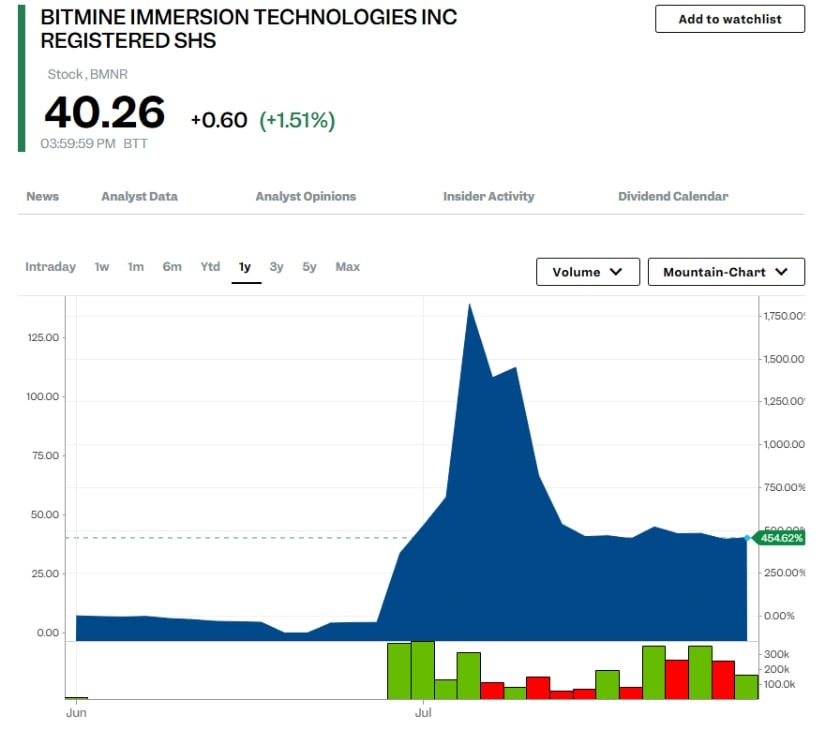Image resolution: width=825 pixels, height=729 pixels.
Task: View the Analyst Data section
Action: tap(139, 197)
